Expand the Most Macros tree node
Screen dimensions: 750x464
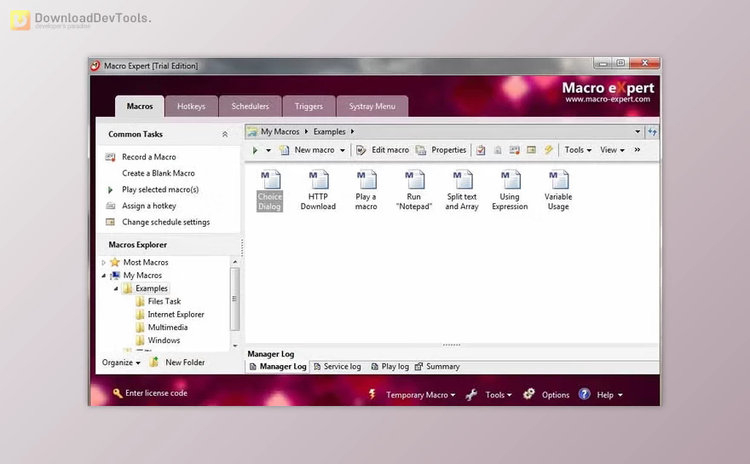(104, 263)
